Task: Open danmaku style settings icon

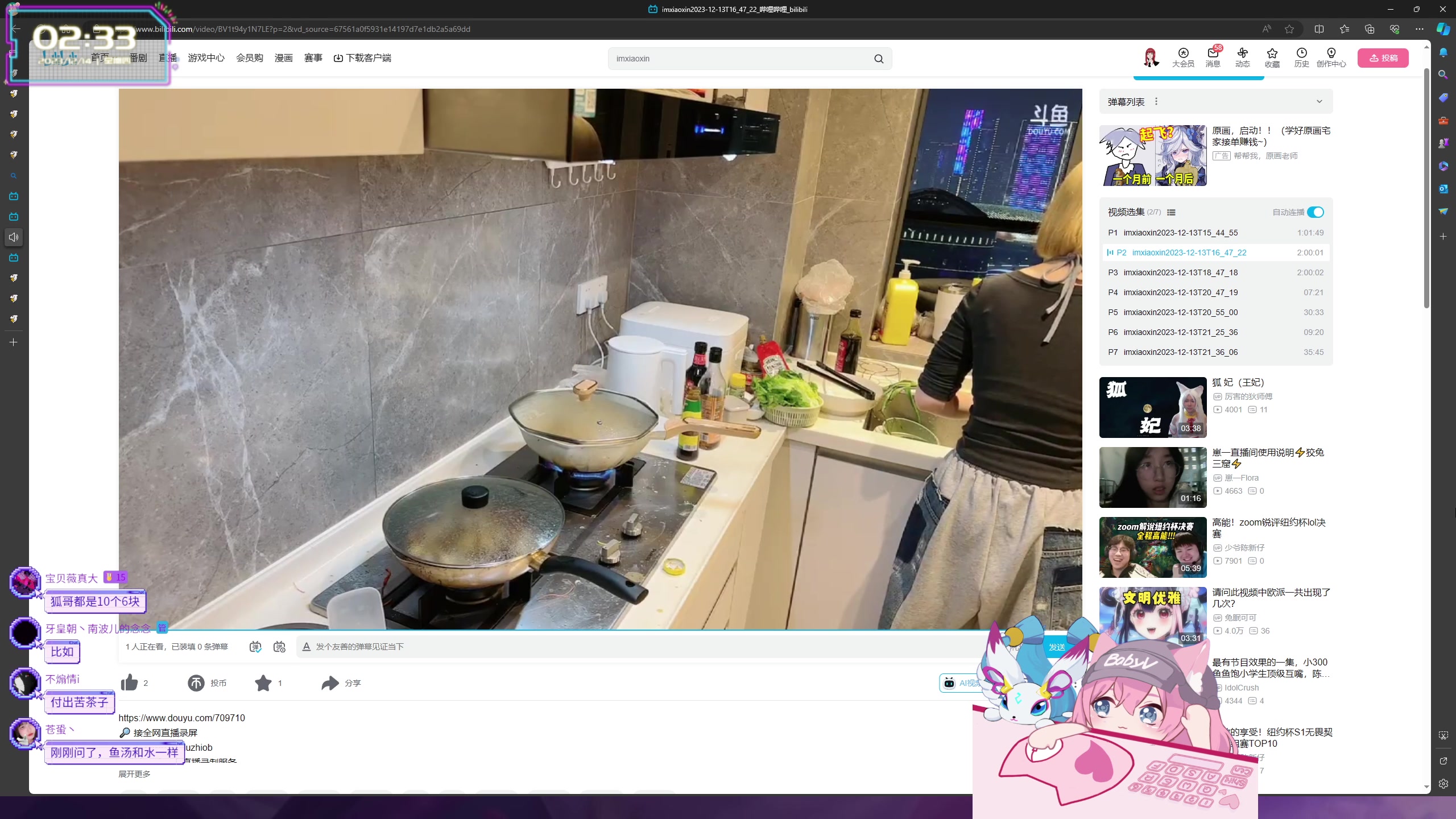Action: (x=279, y=647)
